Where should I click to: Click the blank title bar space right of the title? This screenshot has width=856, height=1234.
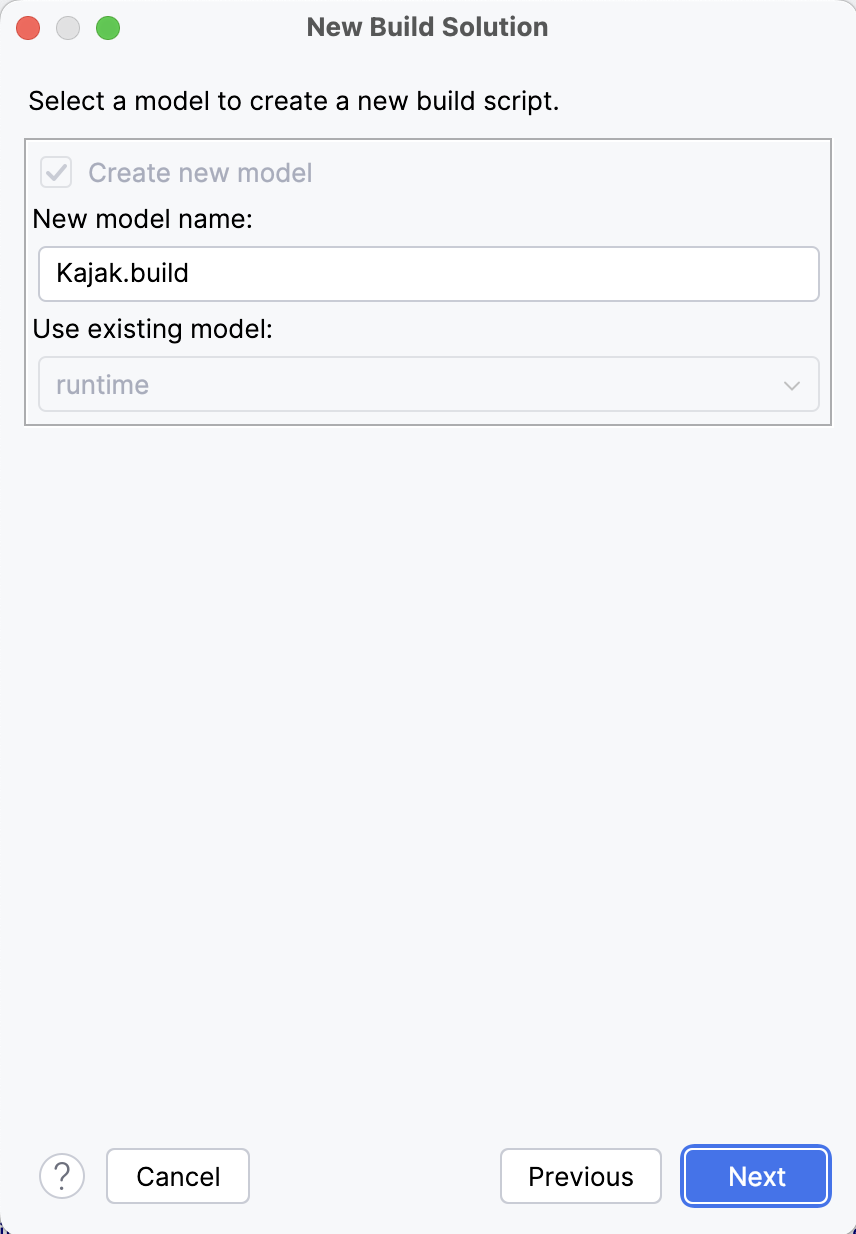tap(700, 27)
